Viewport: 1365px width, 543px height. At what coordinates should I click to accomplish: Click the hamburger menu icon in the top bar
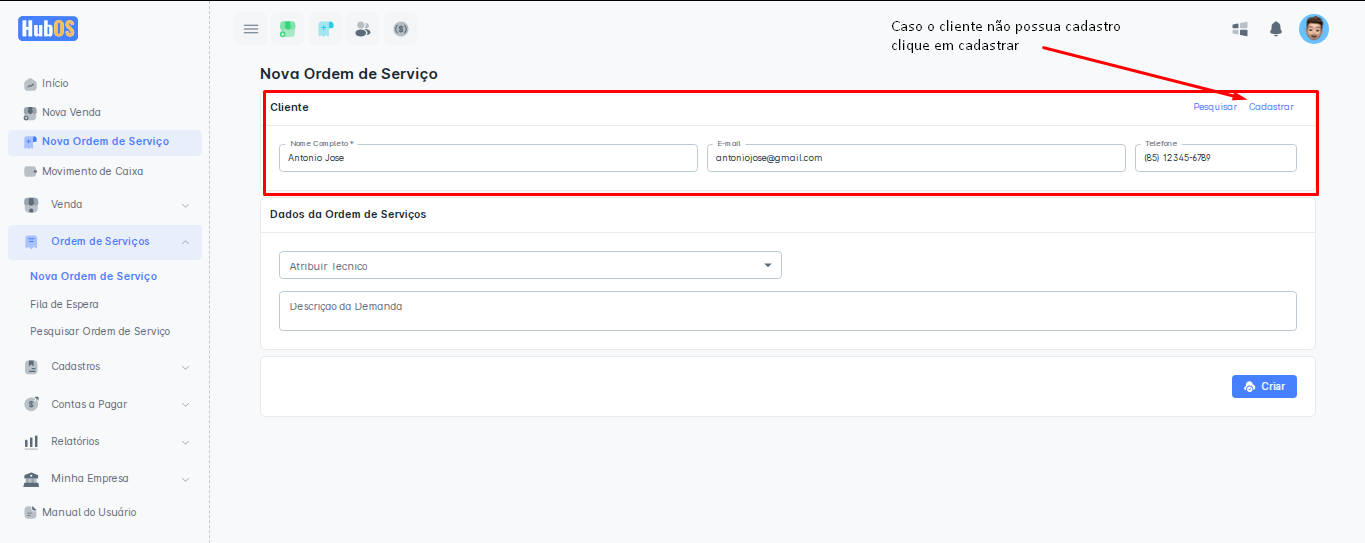coord(251,29)
